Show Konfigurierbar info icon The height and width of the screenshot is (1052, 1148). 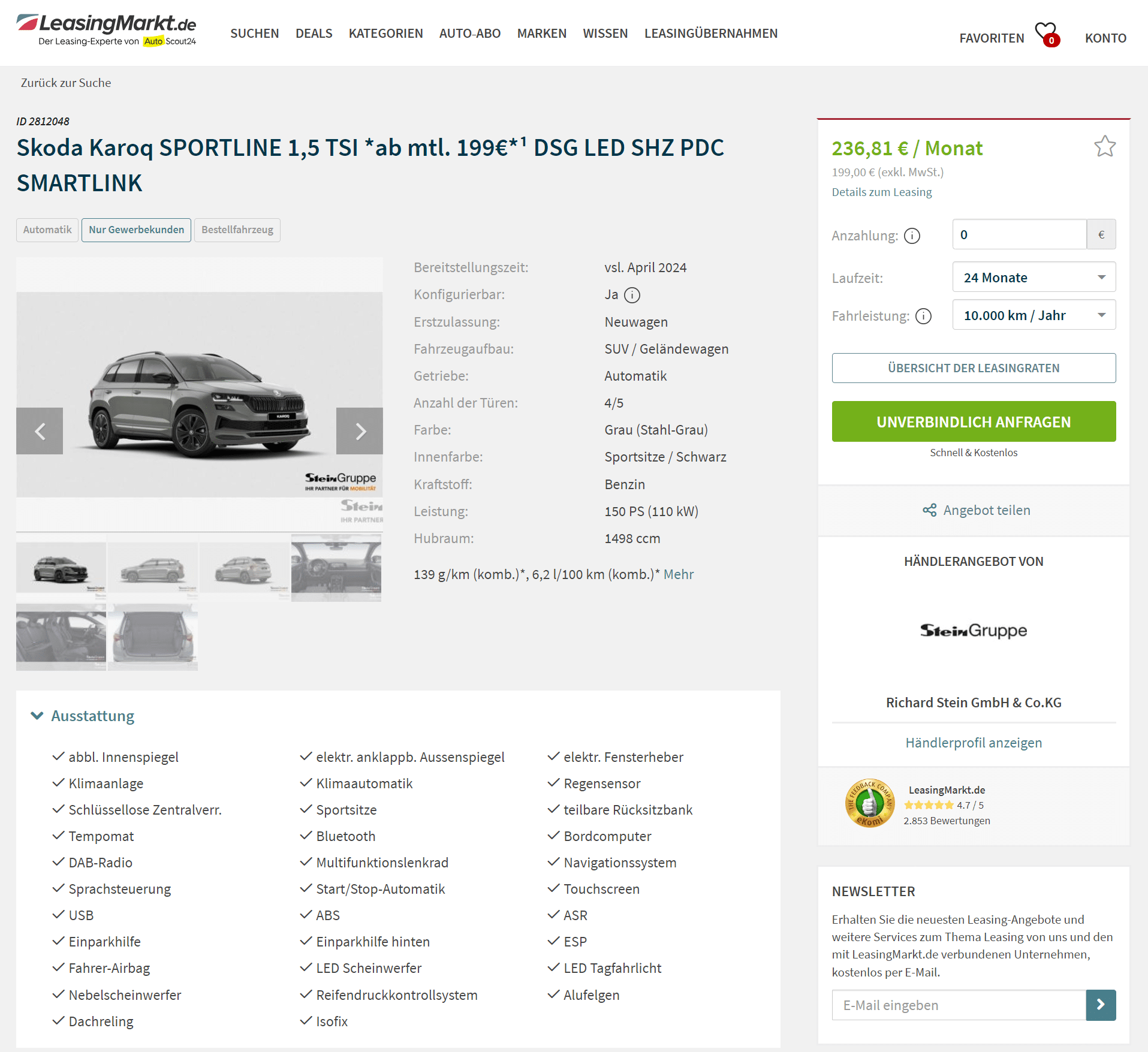tap(632, 295)
